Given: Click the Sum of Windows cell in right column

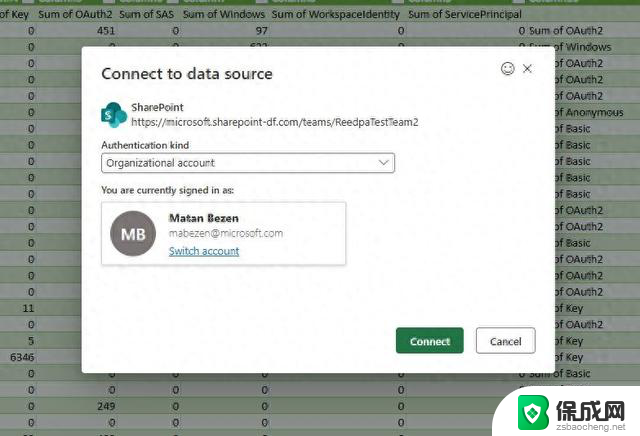Looking at the screenshot, I should [x=583, y=47].
